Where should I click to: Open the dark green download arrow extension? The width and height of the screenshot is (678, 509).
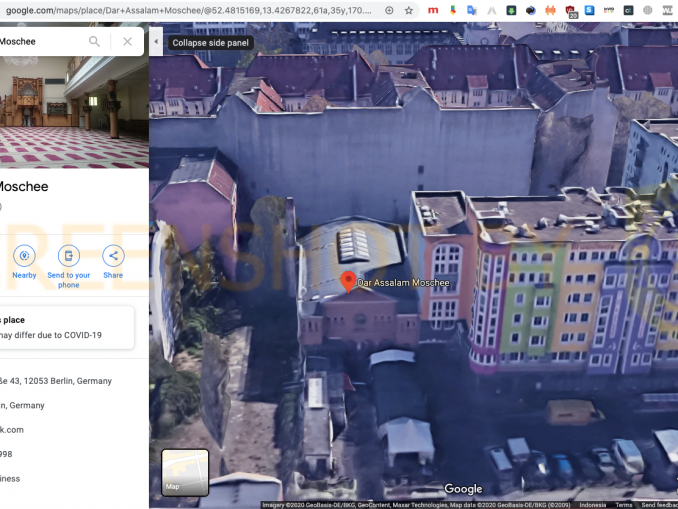pos(511,10)
